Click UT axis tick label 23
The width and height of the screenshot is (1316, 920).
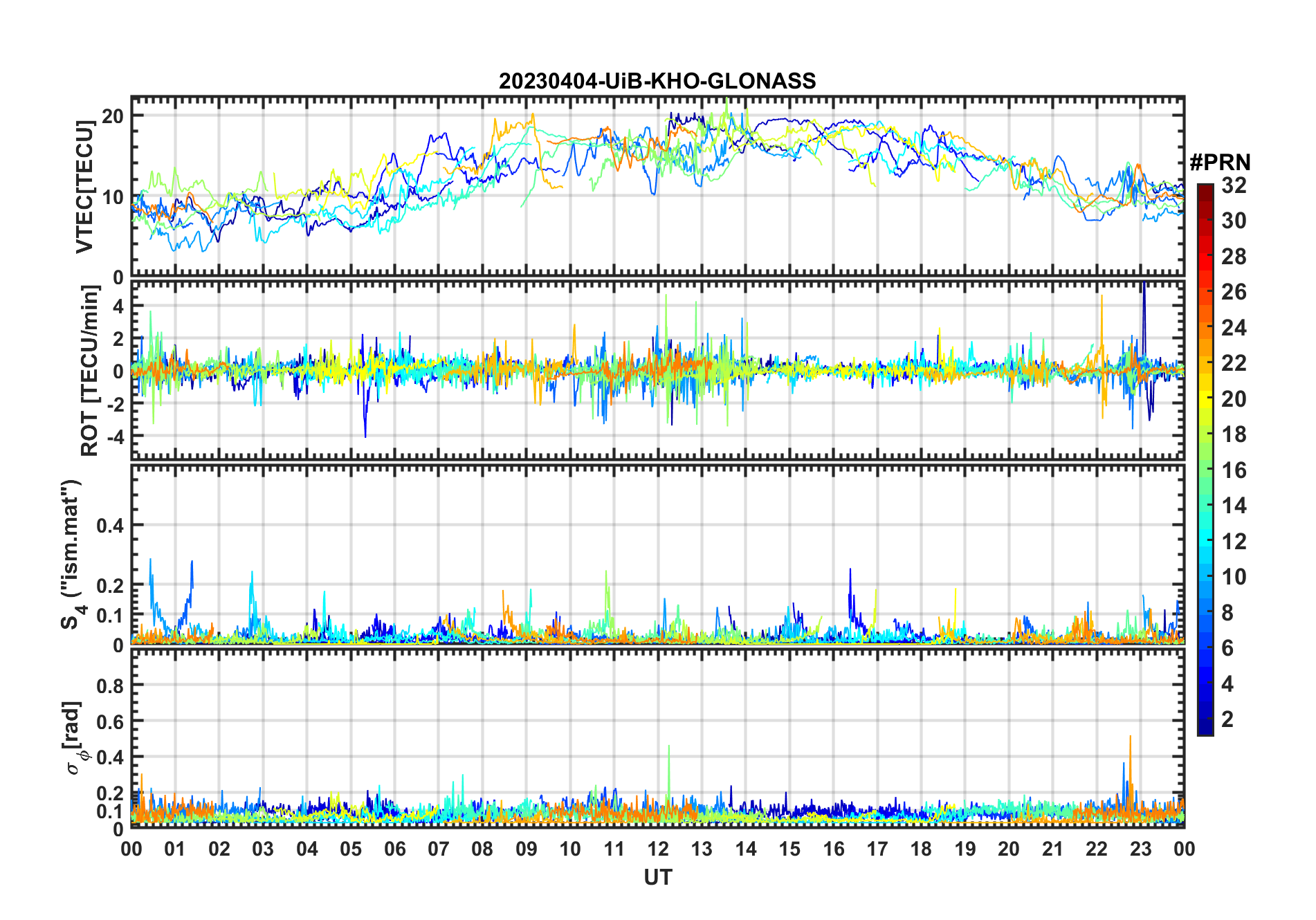point(1140,849)
